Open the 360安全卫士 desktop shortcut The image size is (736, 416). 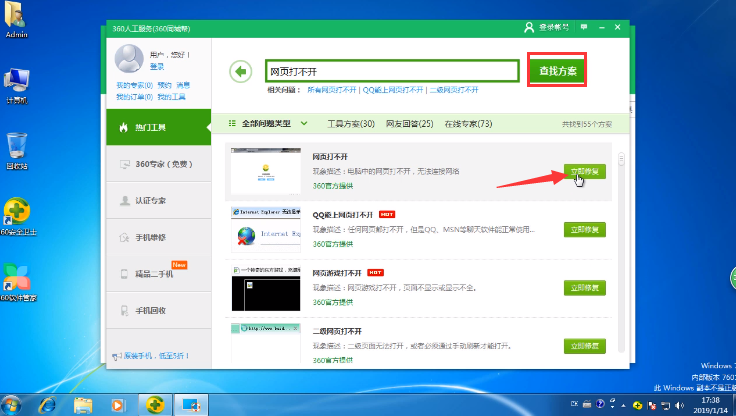tap(18, 216)
